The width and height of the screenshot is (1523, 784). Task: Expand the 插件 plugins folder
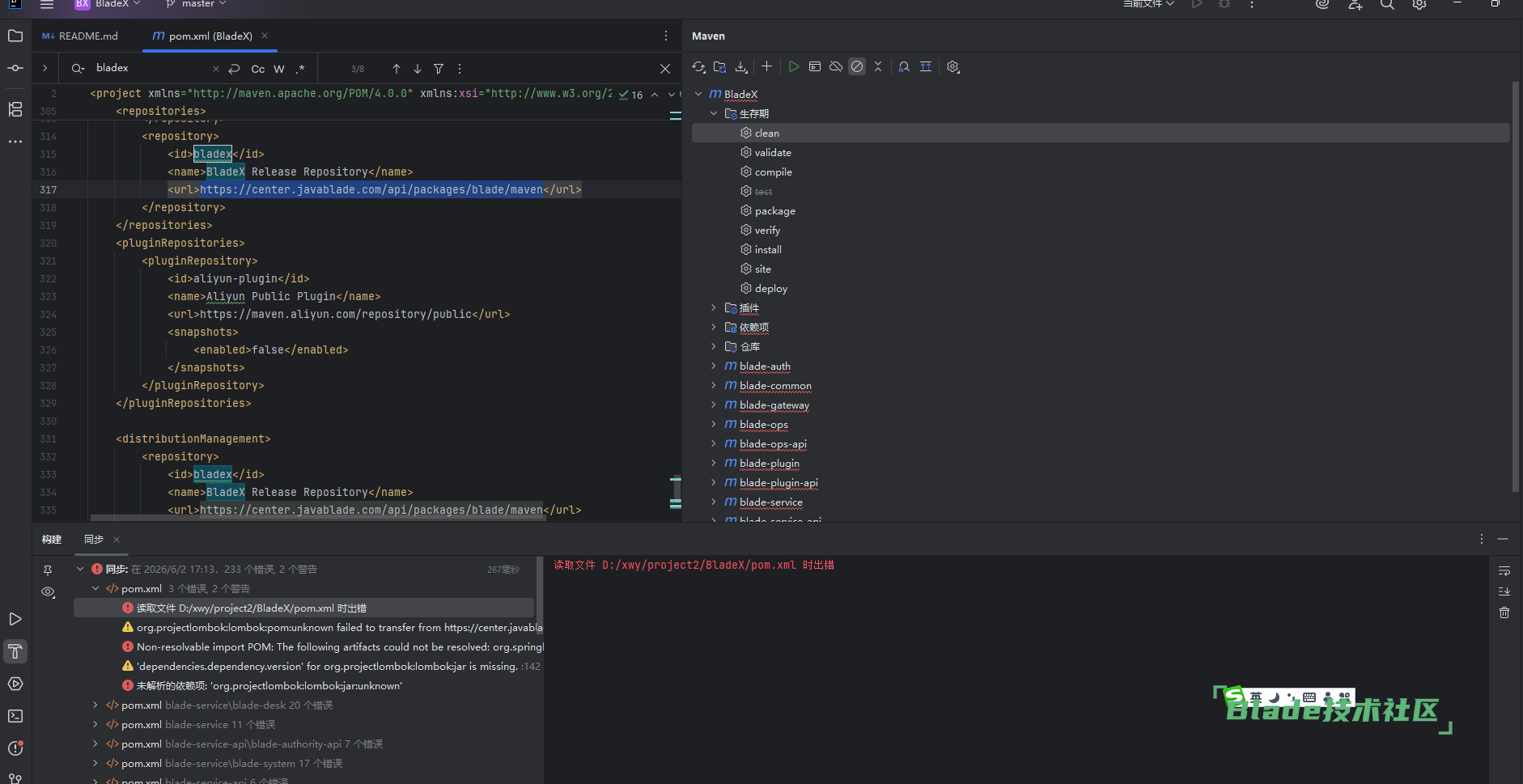click(x=714, y=307)
